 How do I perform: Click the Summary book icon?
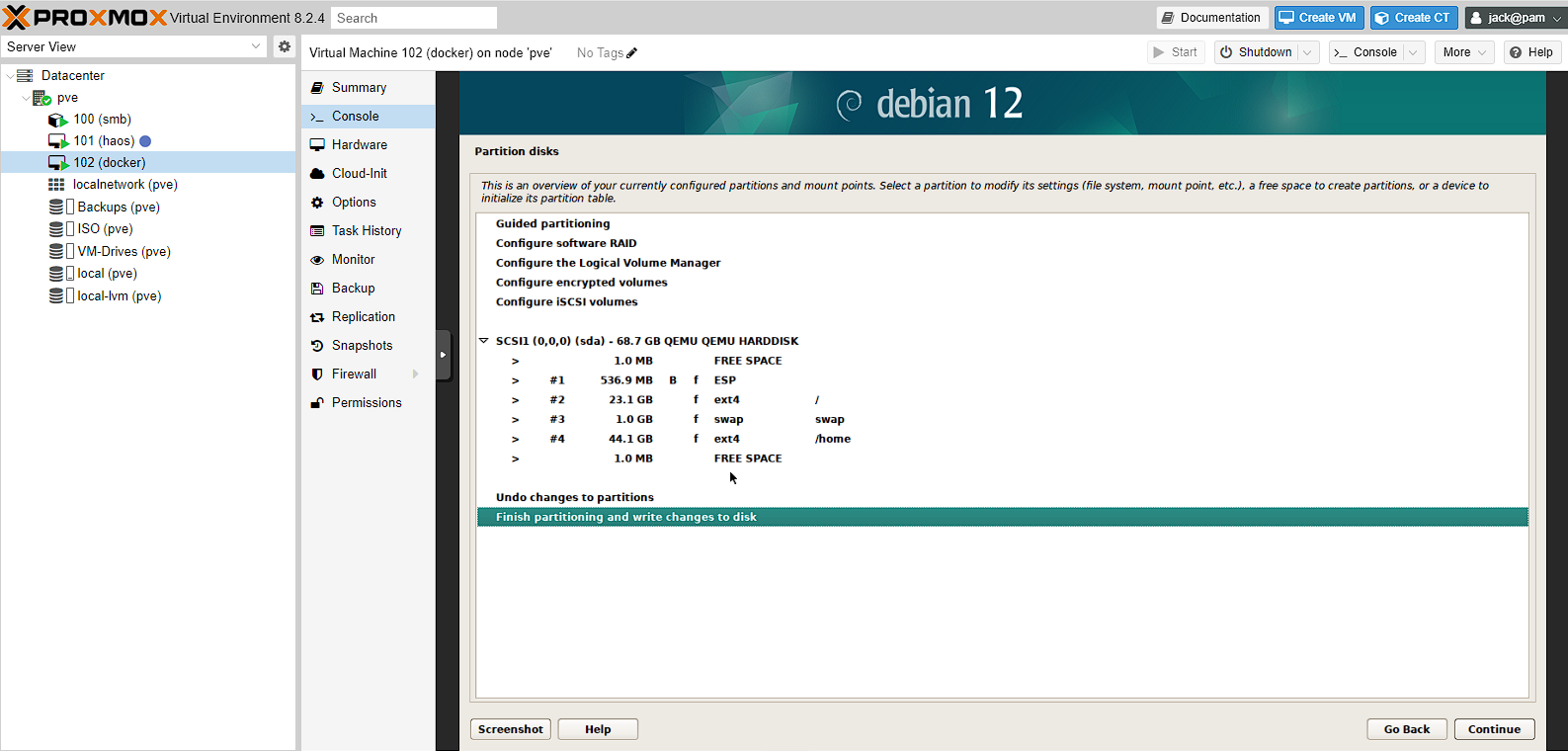point(317,88)
